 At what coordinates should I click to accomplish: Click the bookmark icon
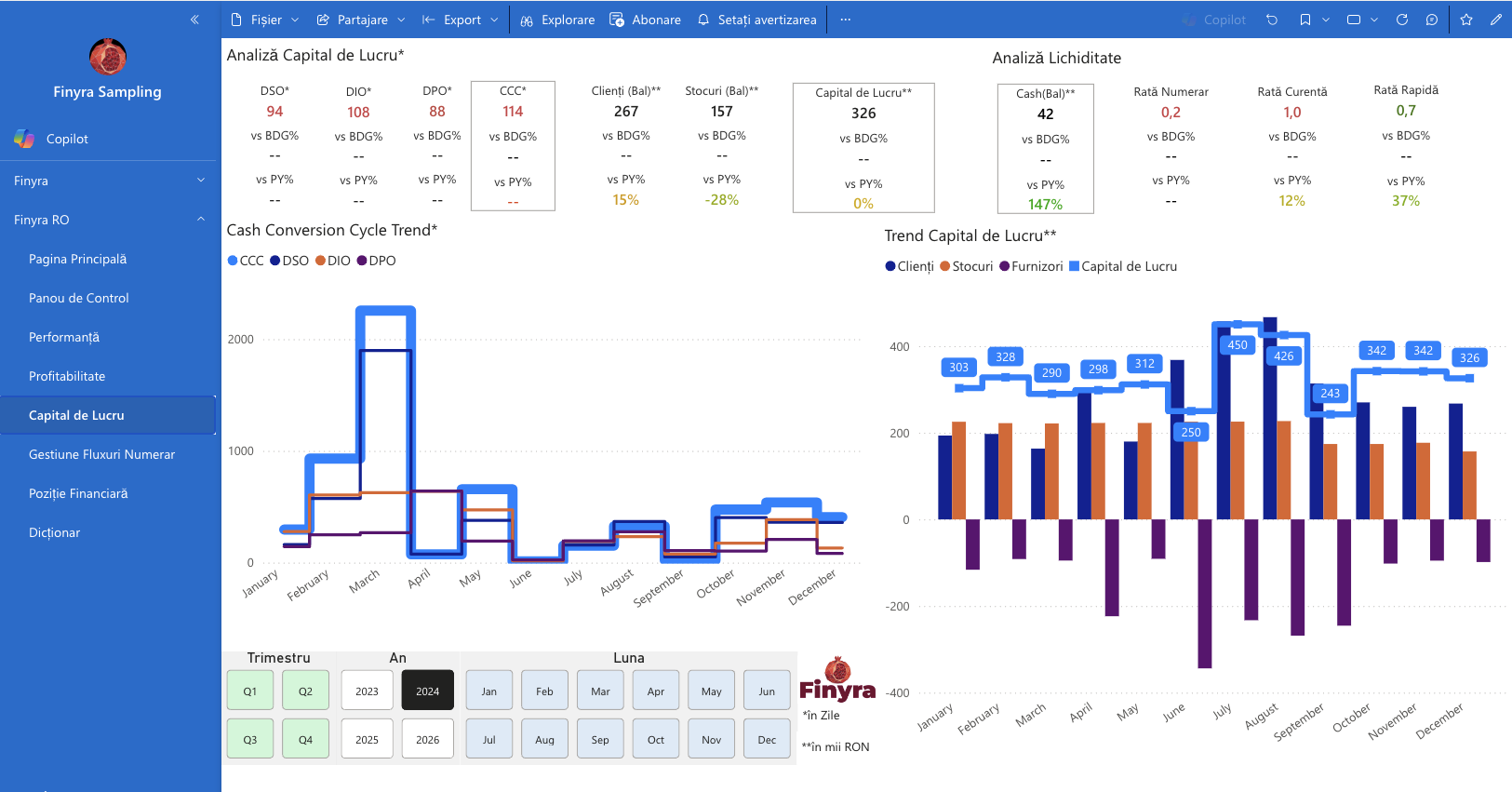[x=1305, y=20]
